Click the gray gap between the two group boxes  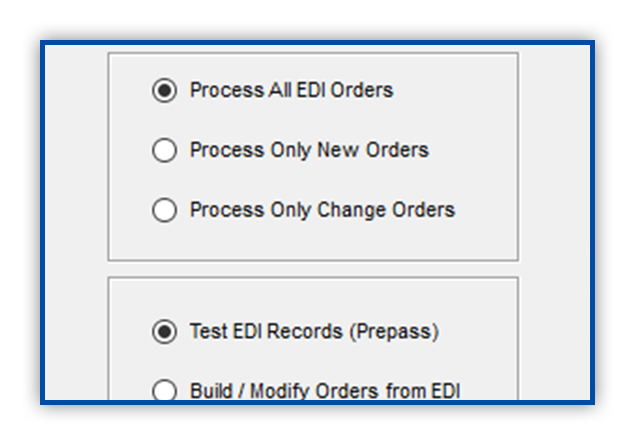click(x=313, y=269)
